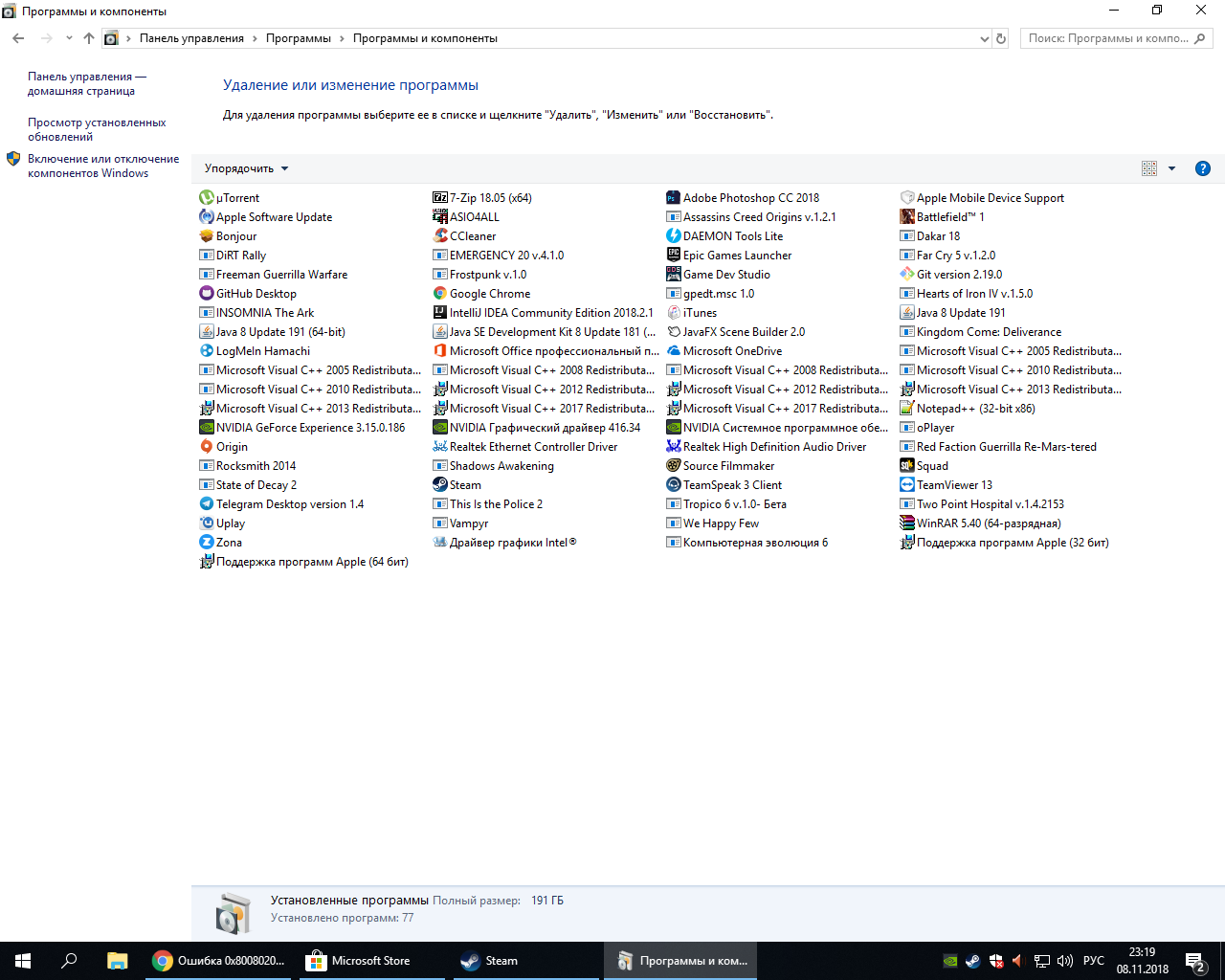Select Realtek High Definition Audio Driver
This screenshot has width=1225, height=980.
767,447
